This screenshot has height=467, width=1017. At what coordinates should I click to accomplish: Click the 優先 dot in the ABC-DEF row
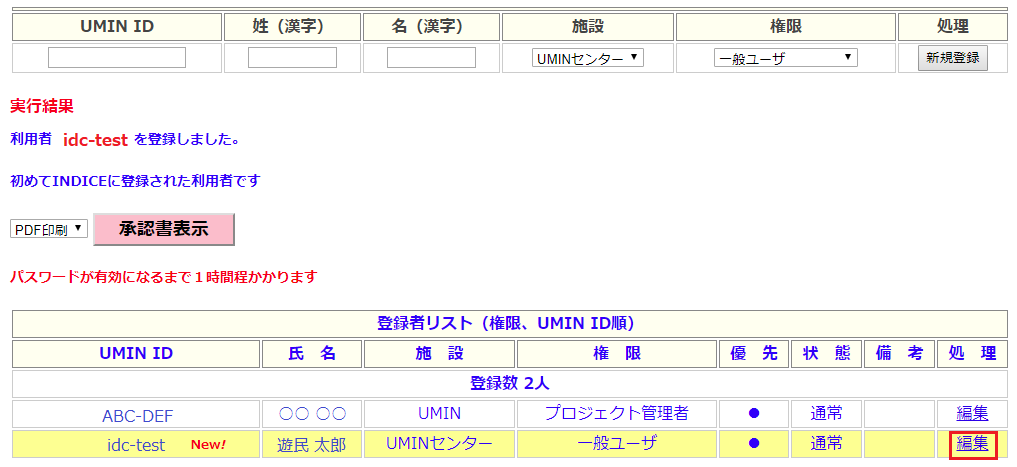click(x=754, y=413)
